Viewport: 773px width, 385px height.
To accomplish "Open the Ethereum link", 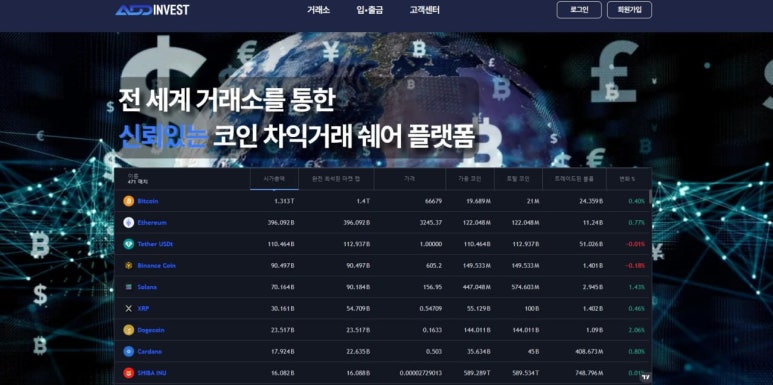I will tap(152, 223).
